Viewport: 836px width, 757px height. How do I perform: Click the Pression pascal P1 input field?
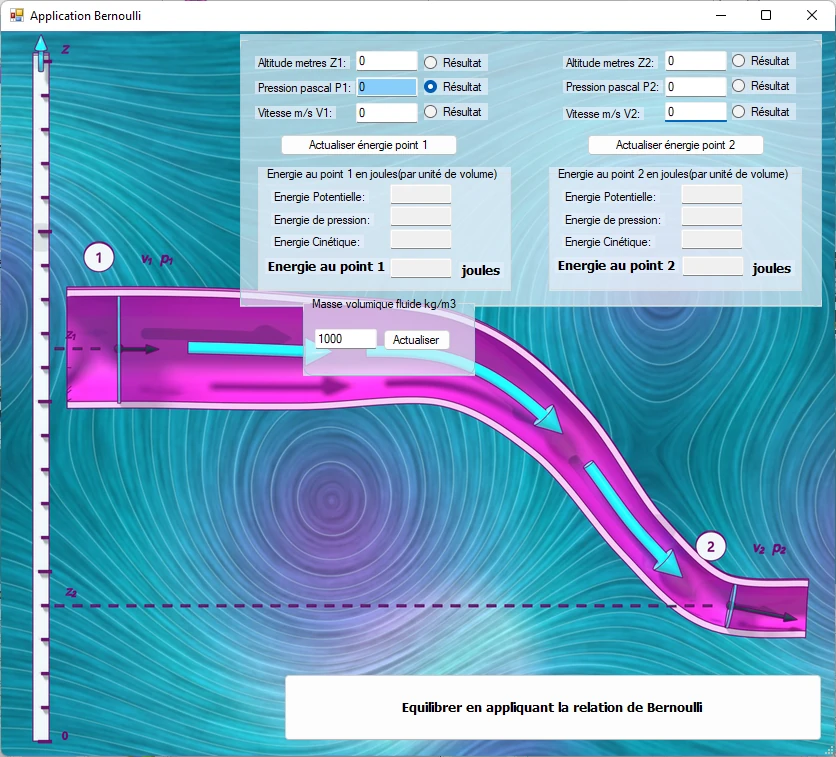tap(387, 87)
